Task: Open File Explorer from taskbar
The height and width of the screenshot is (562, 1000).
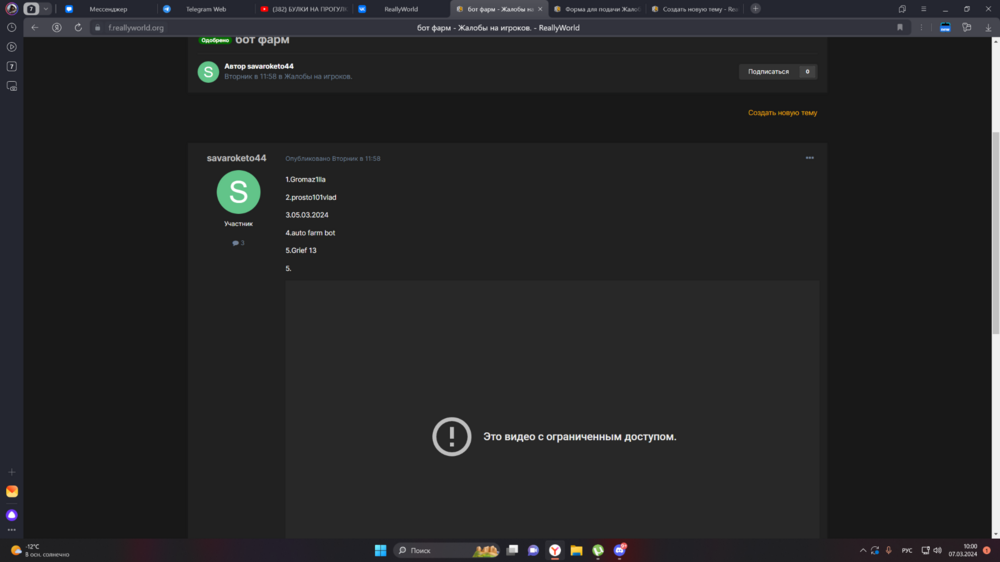Action: pos(577,551)
